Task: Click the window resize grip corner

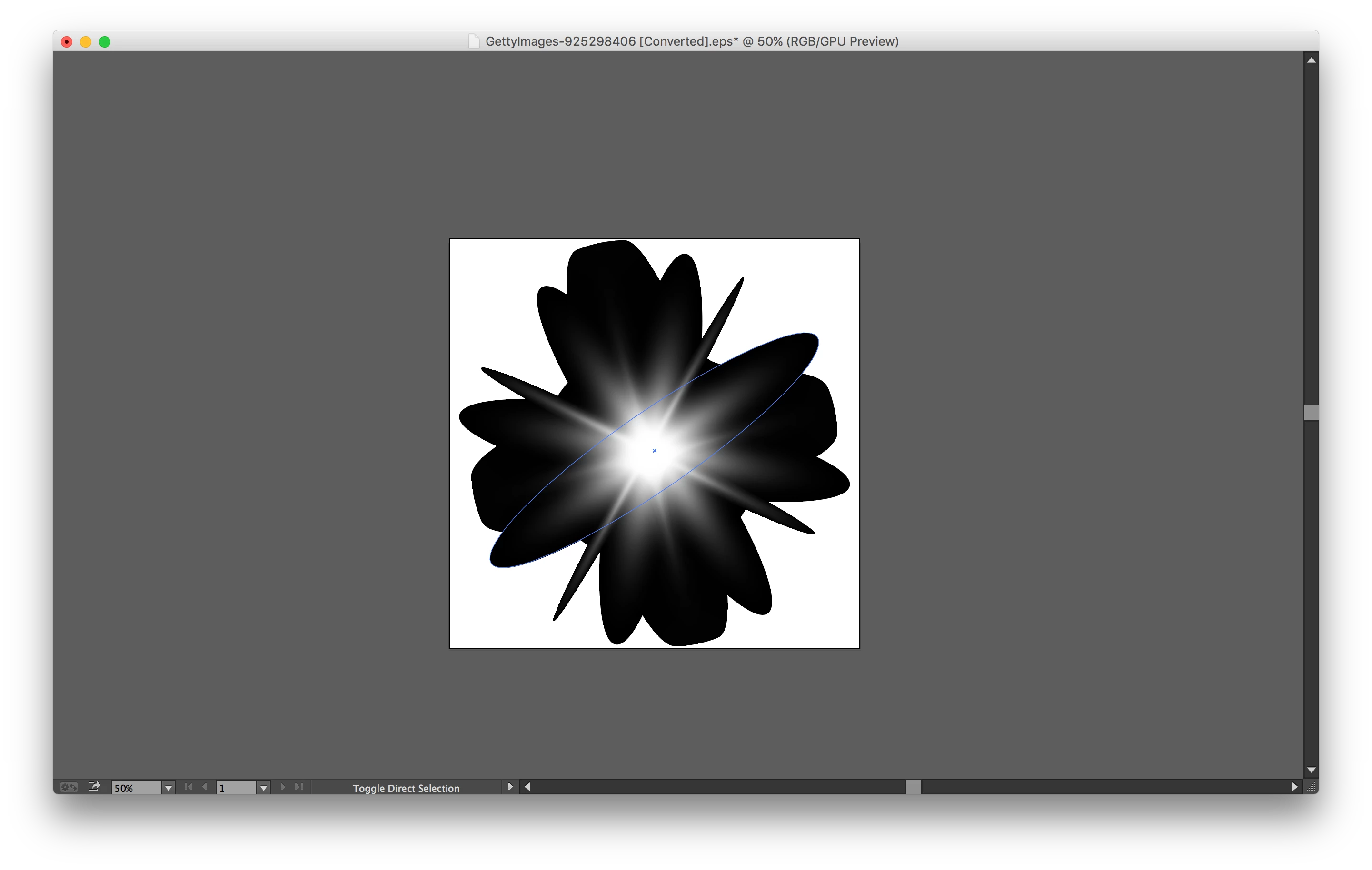Action: [x=1311, y=787]
